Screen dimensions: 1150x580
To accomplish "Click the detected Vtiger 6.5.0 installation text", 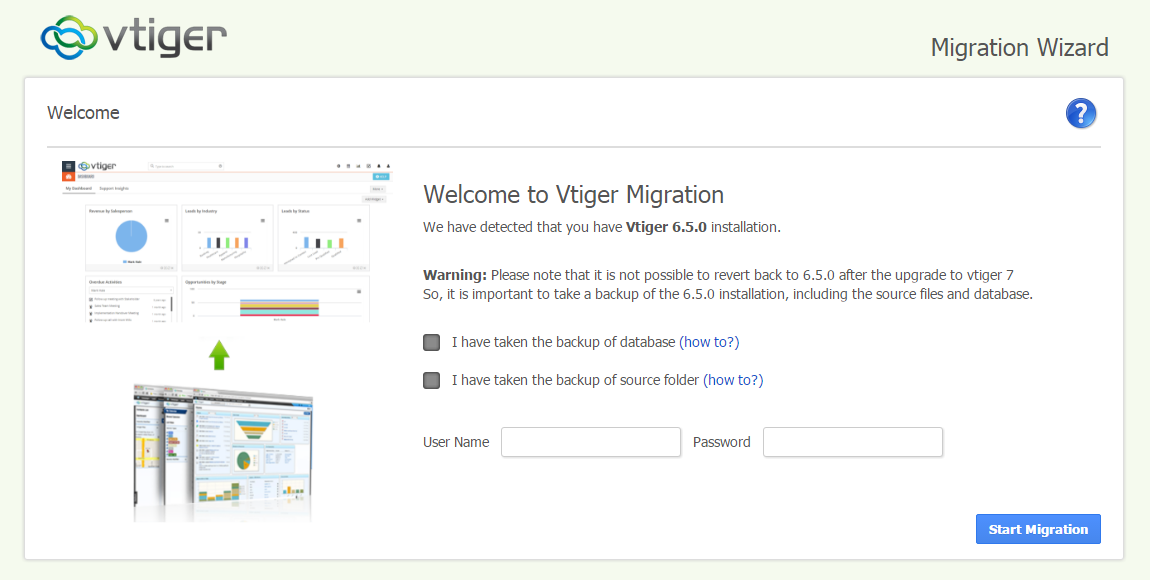I will click(x=602, y=227).
